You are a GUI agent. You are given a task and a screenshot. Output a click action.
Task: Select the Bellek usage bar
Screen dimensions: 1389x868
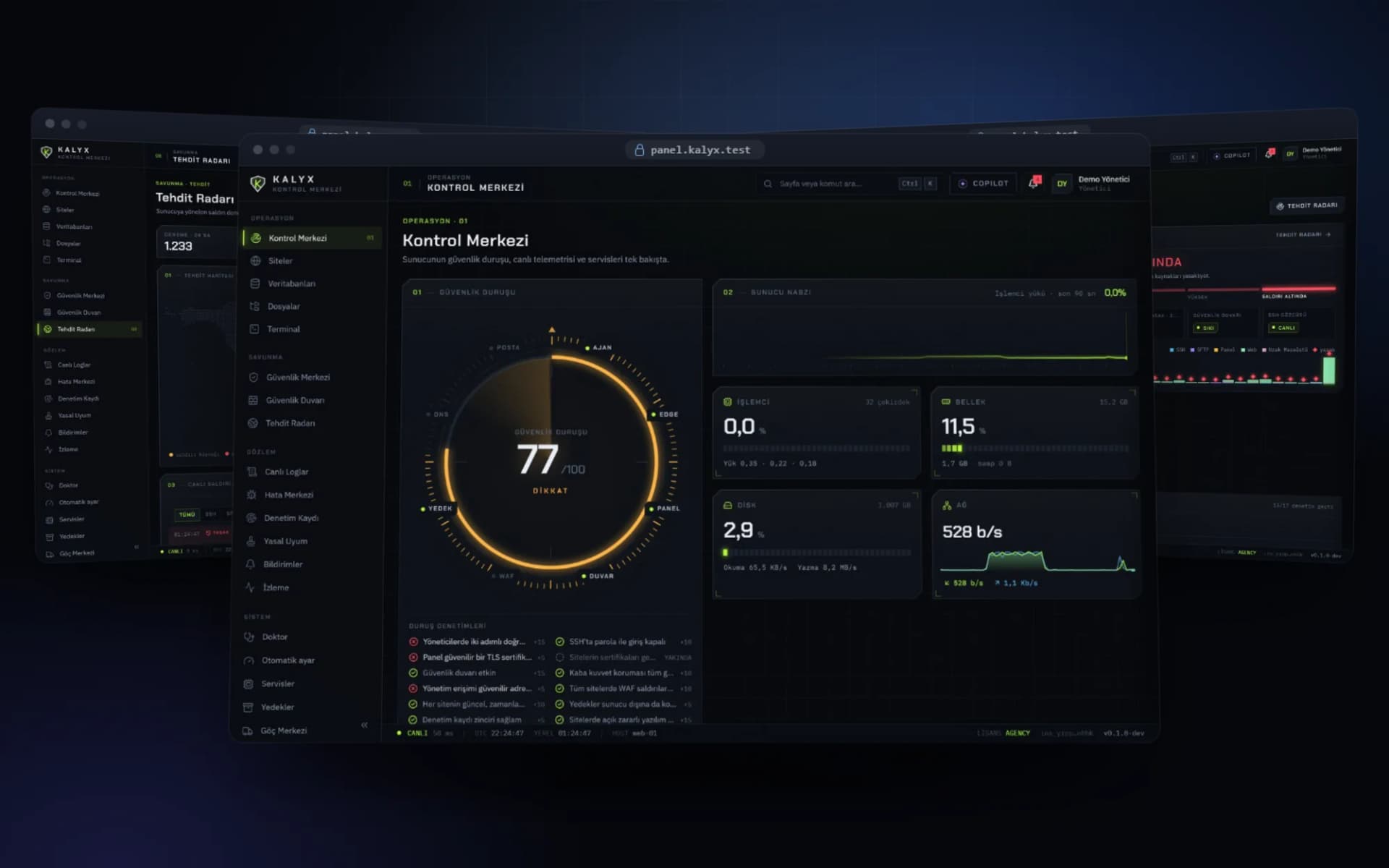click(x=1035, y=448)
